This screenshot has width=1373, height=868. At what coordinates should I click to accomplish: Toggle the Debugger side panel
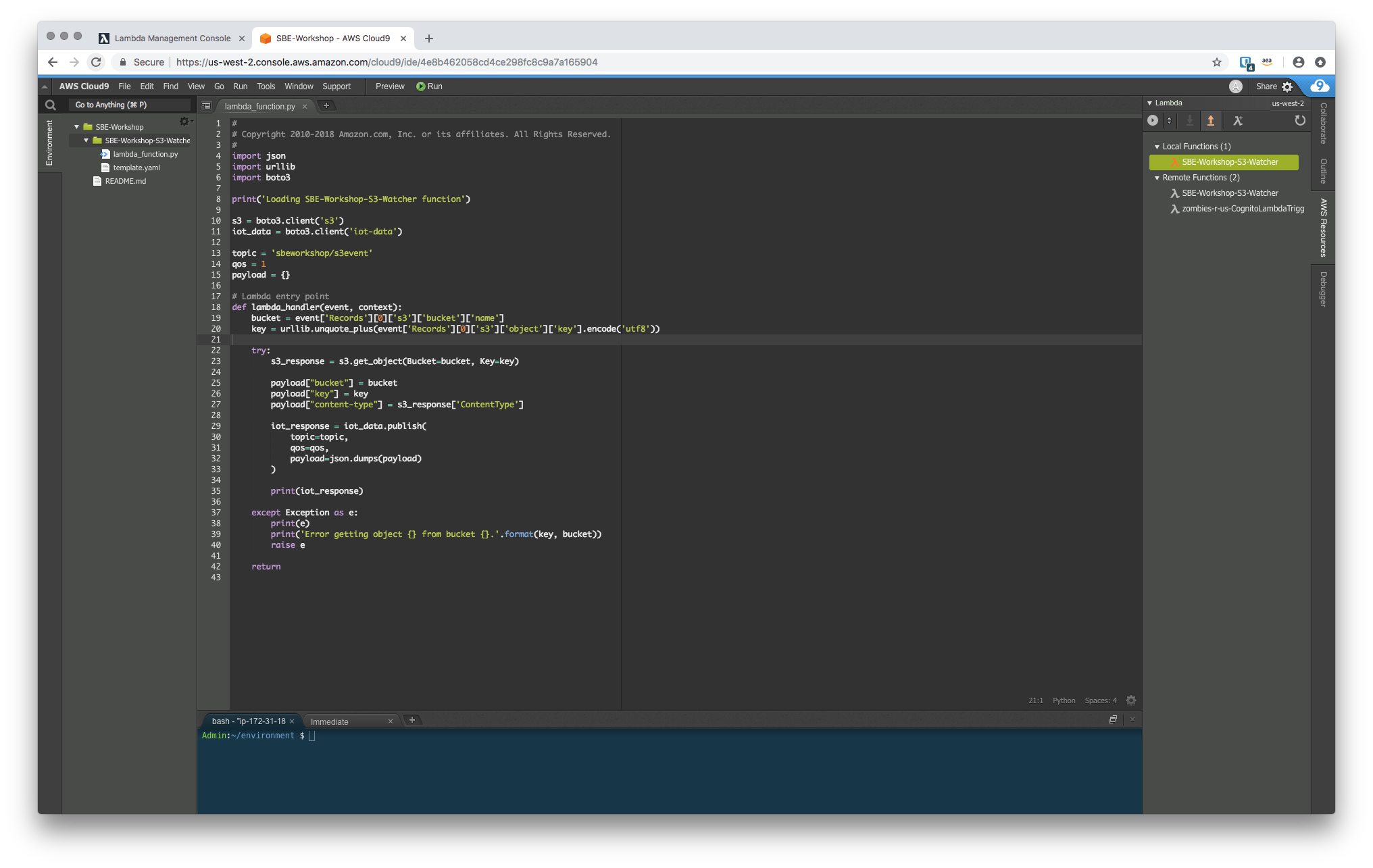1323,289
